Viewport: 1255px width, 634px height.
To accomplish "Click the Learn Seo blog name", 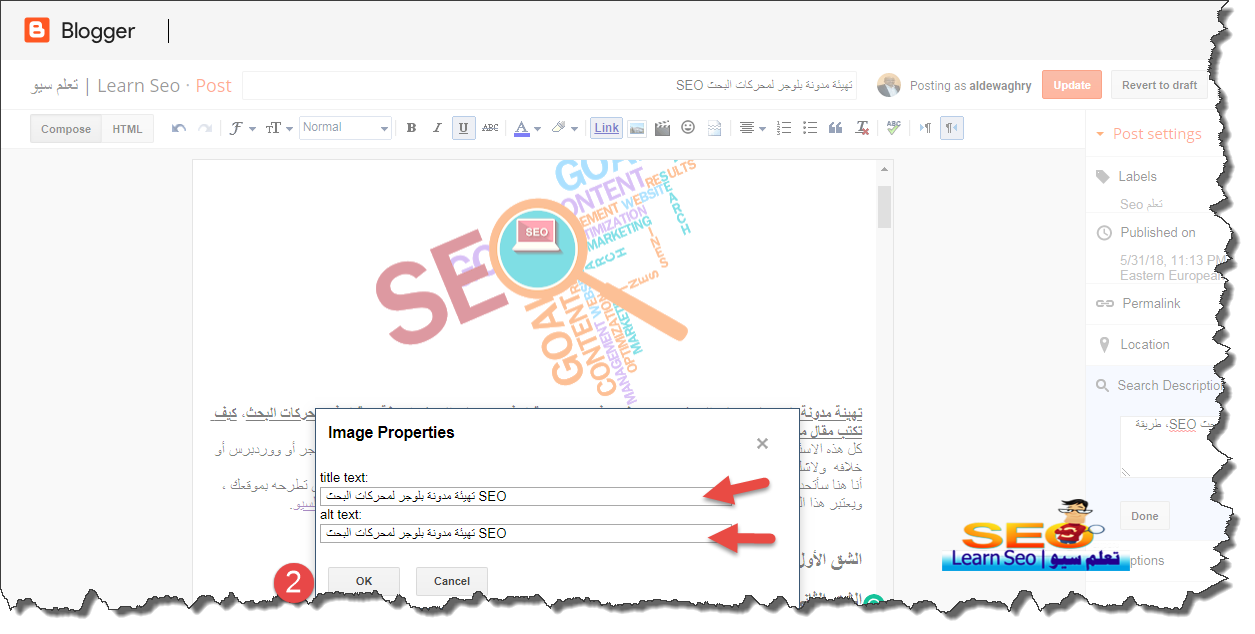I will tap(105, 85).
